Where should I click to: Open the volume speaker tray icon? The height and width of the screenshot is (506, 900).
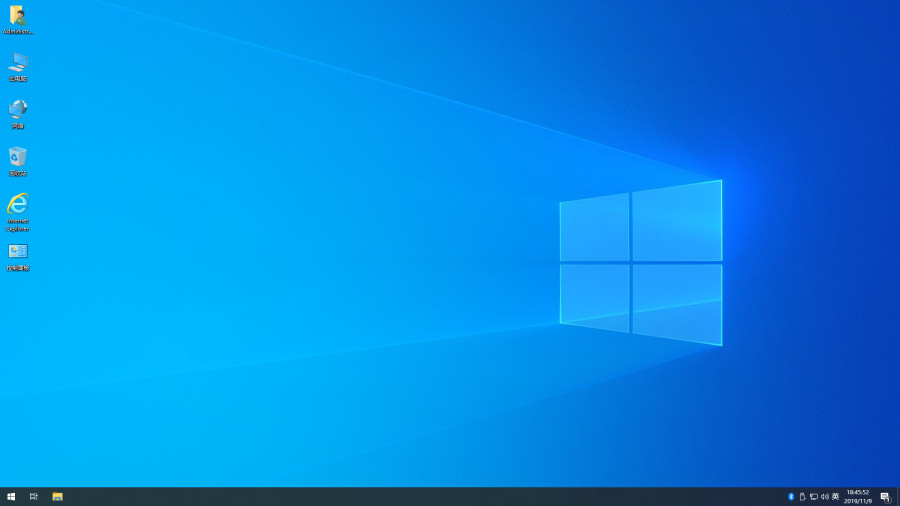pyautogui.click(x=825, y=497)
